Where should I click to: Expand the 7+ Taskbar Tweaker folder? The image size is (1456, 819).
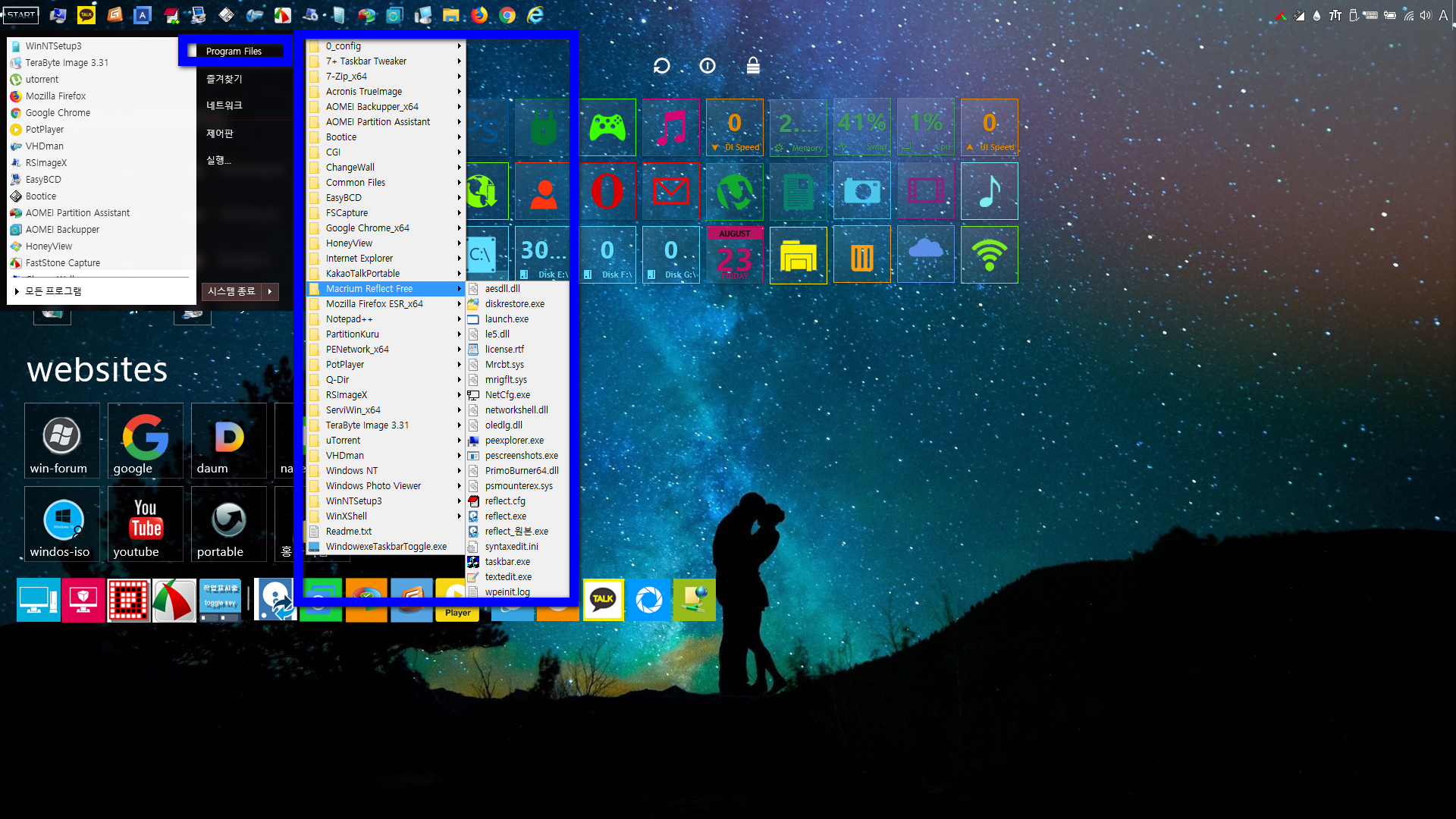point(385,61)
